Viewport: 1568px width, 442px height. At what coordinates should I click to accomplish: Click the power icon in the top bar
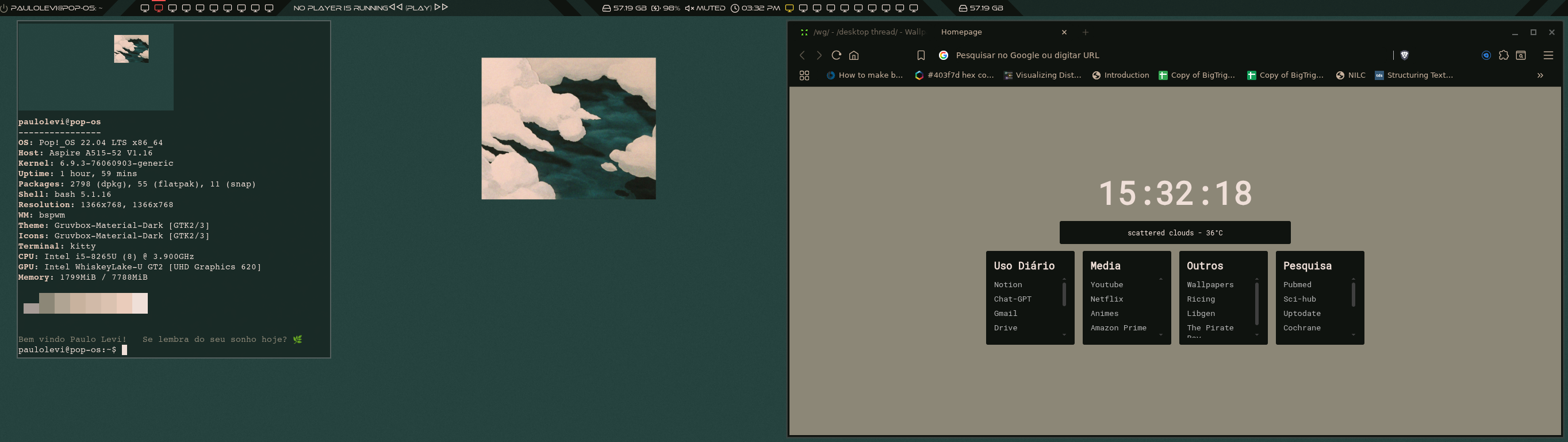point(4,9)
